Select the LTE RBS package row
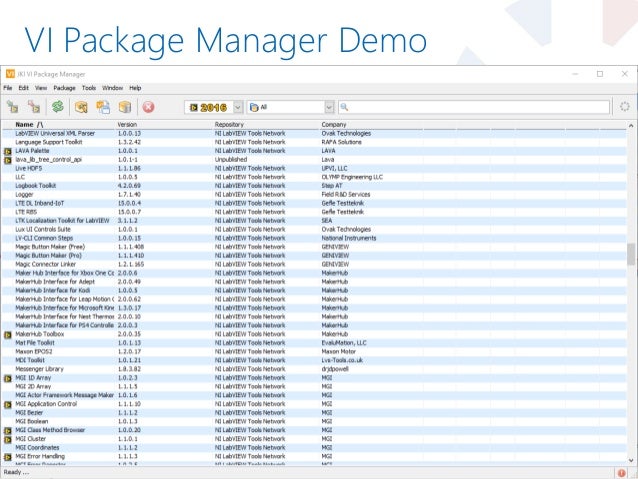 click(x=314, y=212)
